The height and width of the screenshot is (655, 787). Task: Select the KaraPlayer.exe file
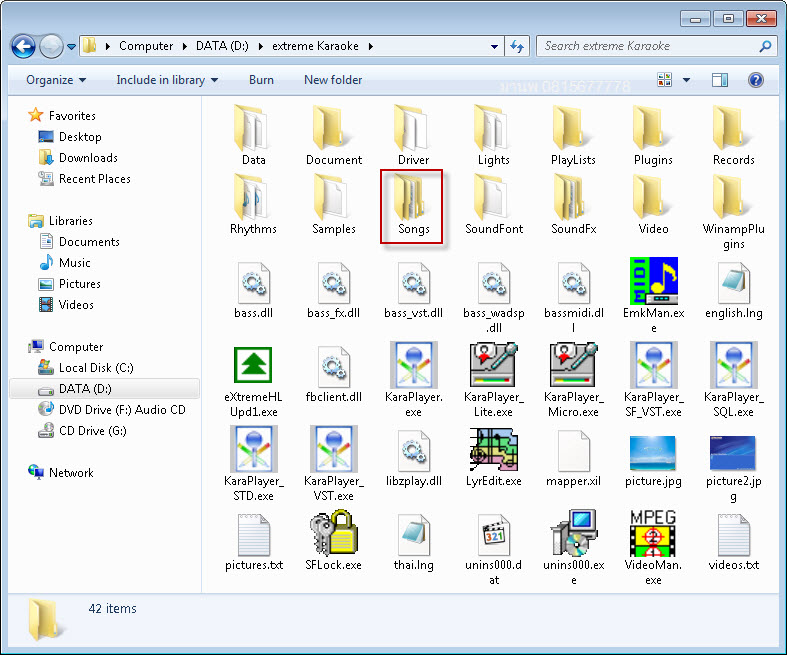click(413, 380)
